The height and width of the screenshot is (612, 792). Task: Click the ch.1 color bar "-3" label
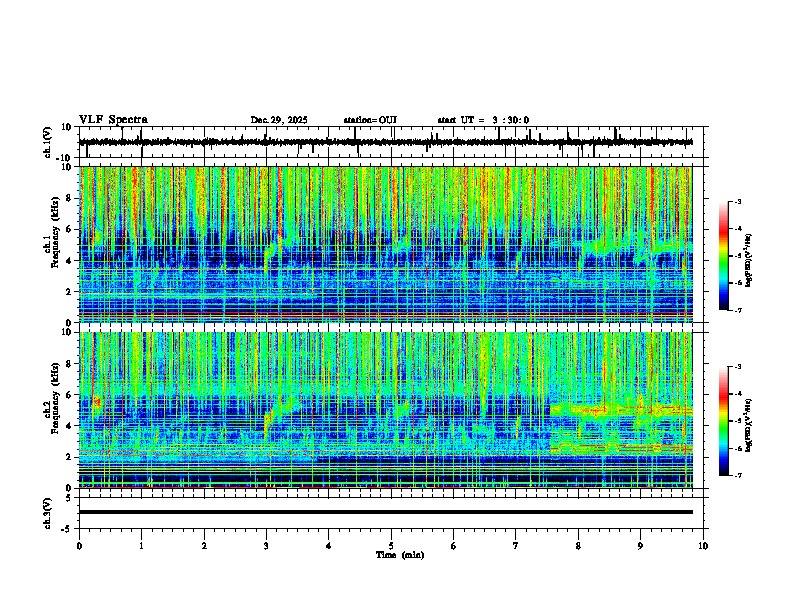point(738,202)
